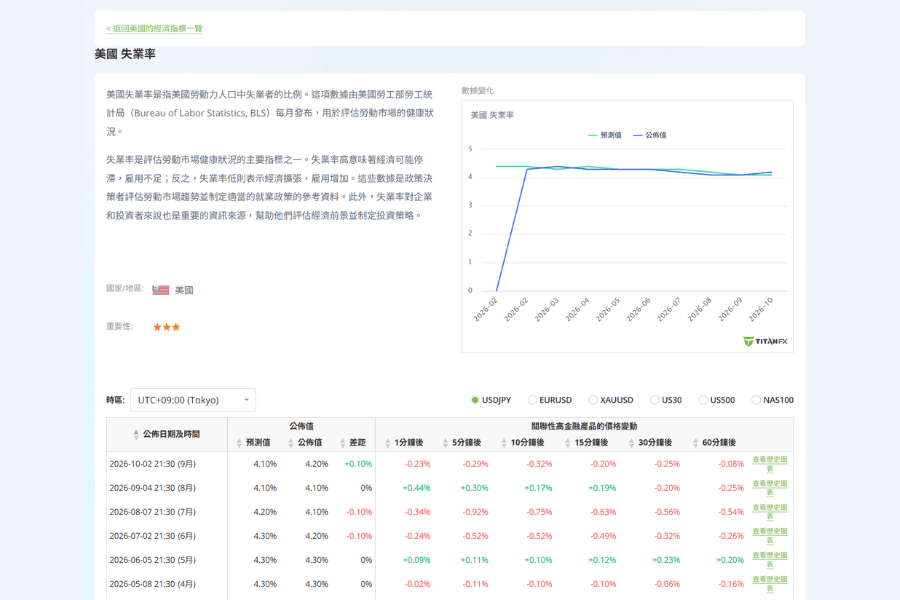This screenshot has height=600, width=900.
Task: Open 查看歷史圖表 for 2026-06-05 row
Action: [770, 560]
